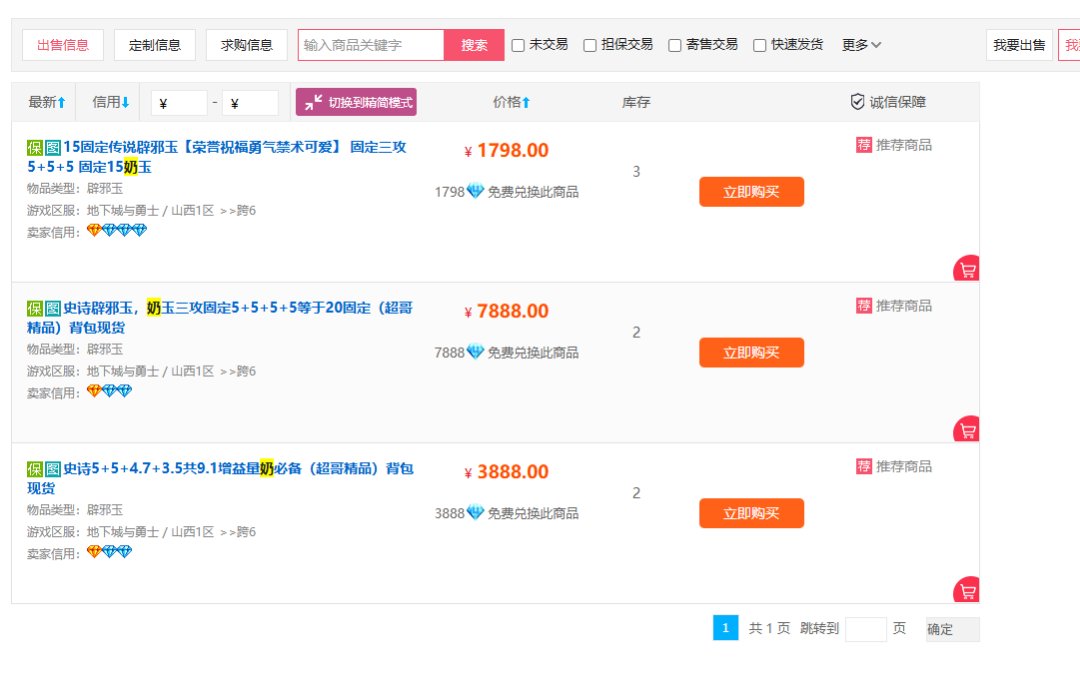Click cart icon on the 3888.00 listing
This screenshot has height=687, width=1080.
click(967, 591)
